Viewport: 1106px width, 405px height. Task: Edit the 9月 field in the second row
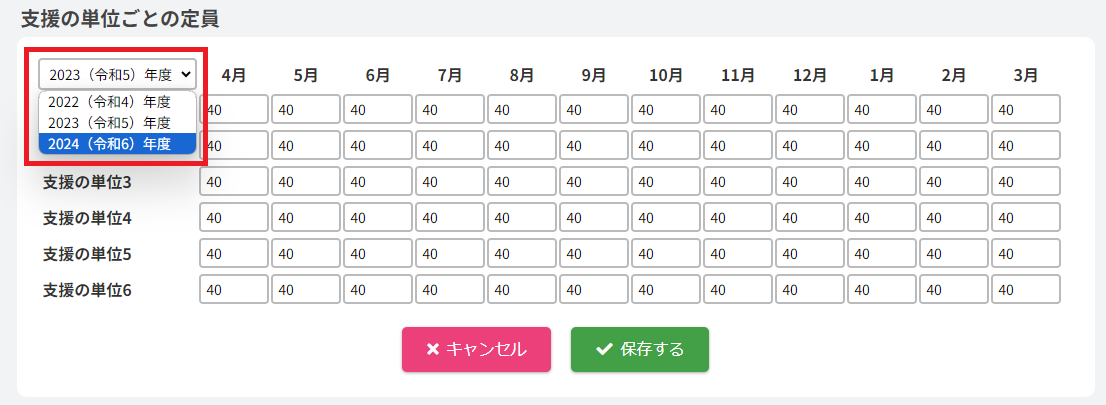594,145
